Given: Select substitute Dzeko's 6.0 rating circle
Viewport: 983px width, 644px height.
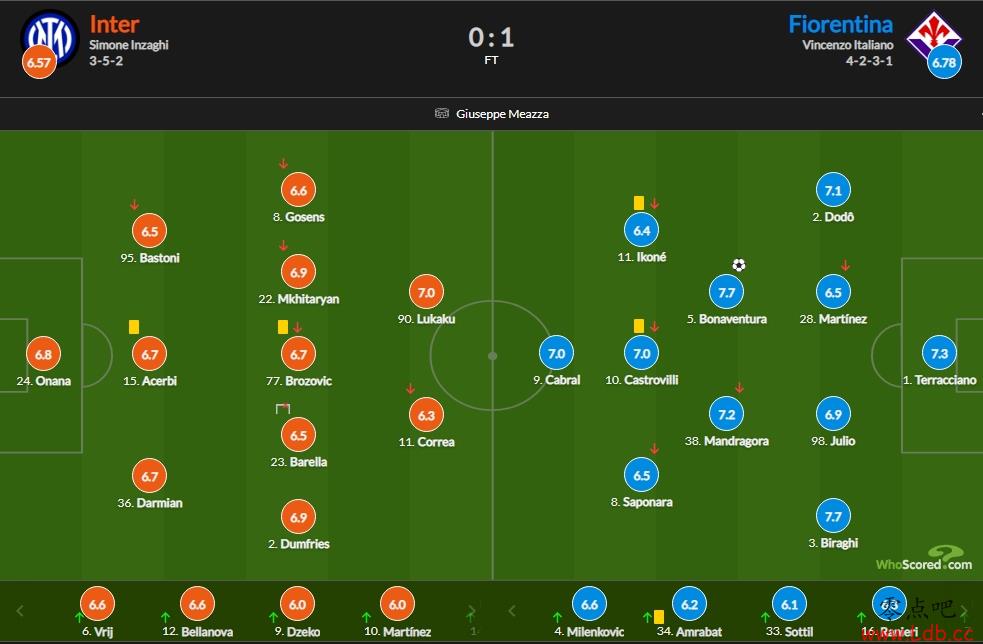Looking at the screenshot, I should [x=297, y=604].
